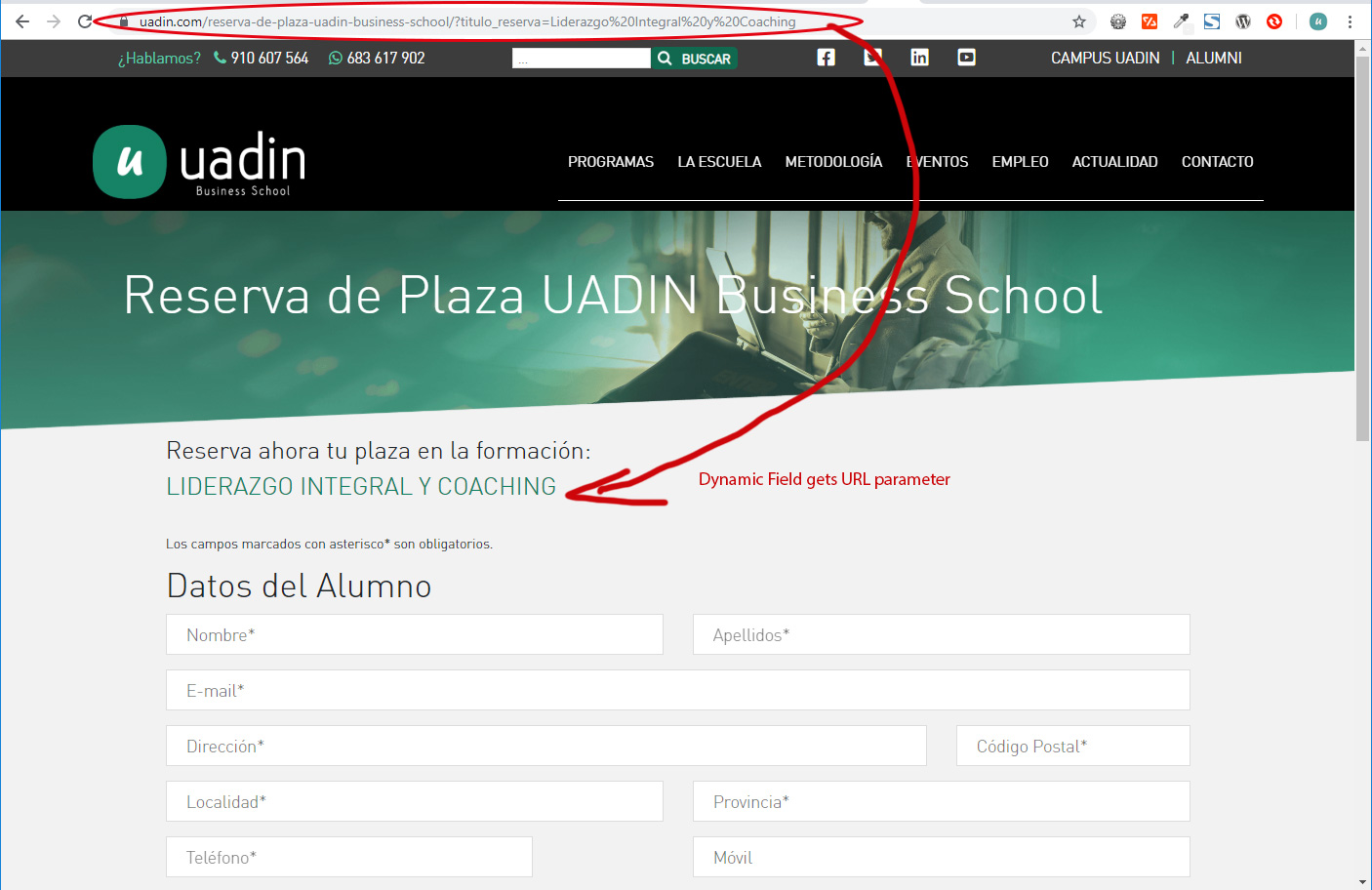The width and height of the screenshot is (1372, 890).
Task: Open the Chrome profile avatar
Action: click(x=1318, y=21)
